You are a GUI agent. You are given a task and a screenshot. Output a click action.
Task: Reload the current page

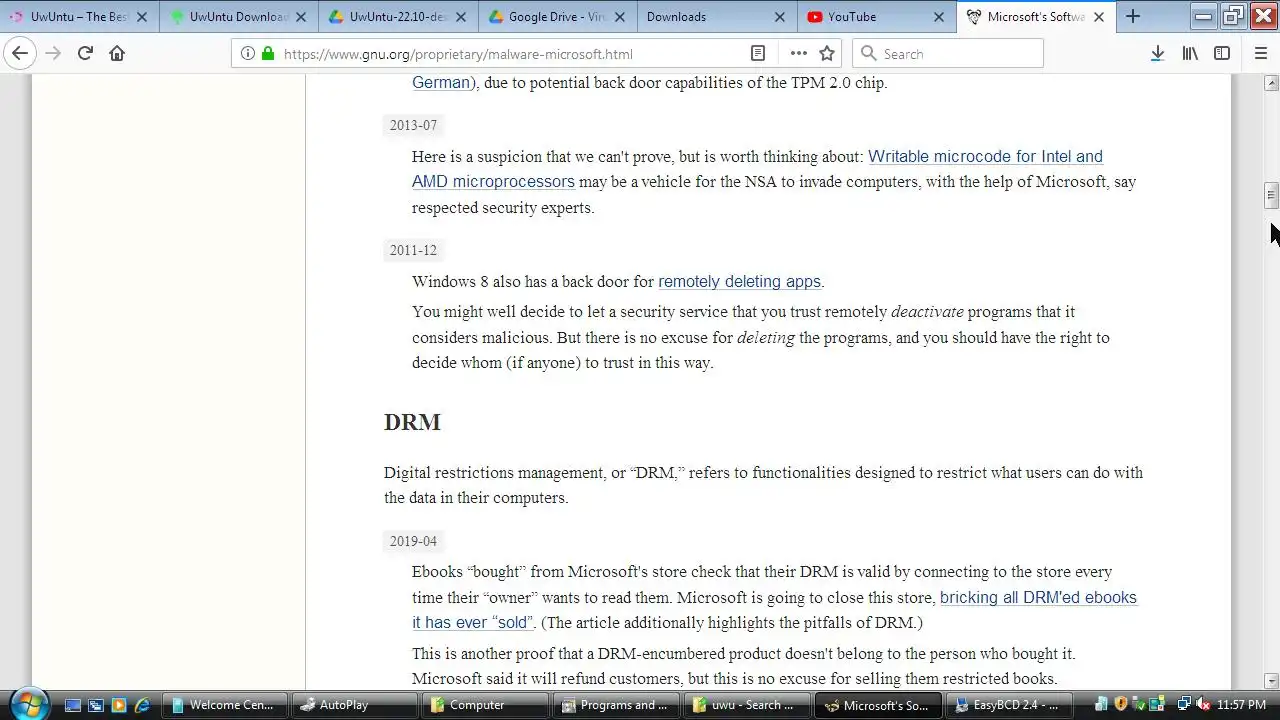(x=85, y=54)
